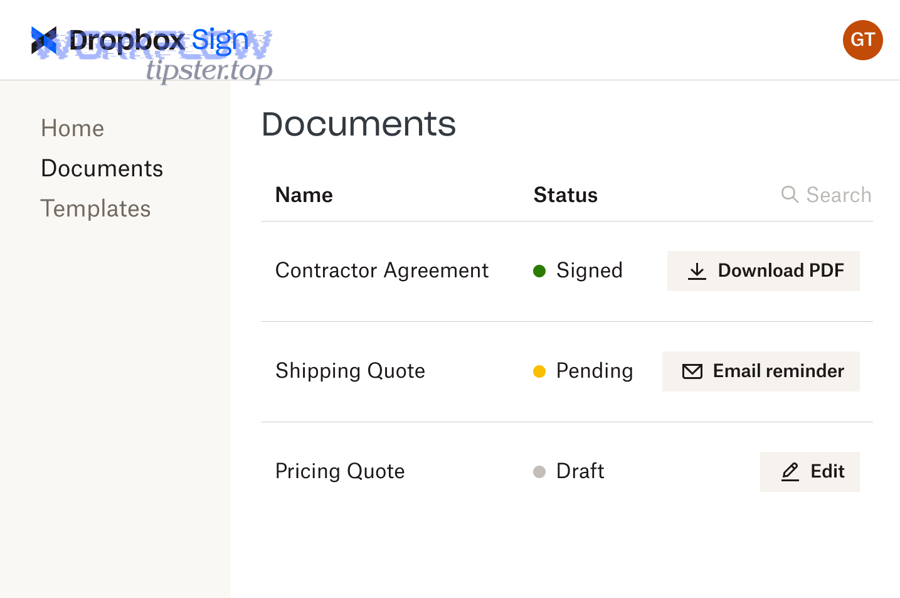Send an email reminder for Shipping Quote
The image size is (900, 598).
point(761,371)
